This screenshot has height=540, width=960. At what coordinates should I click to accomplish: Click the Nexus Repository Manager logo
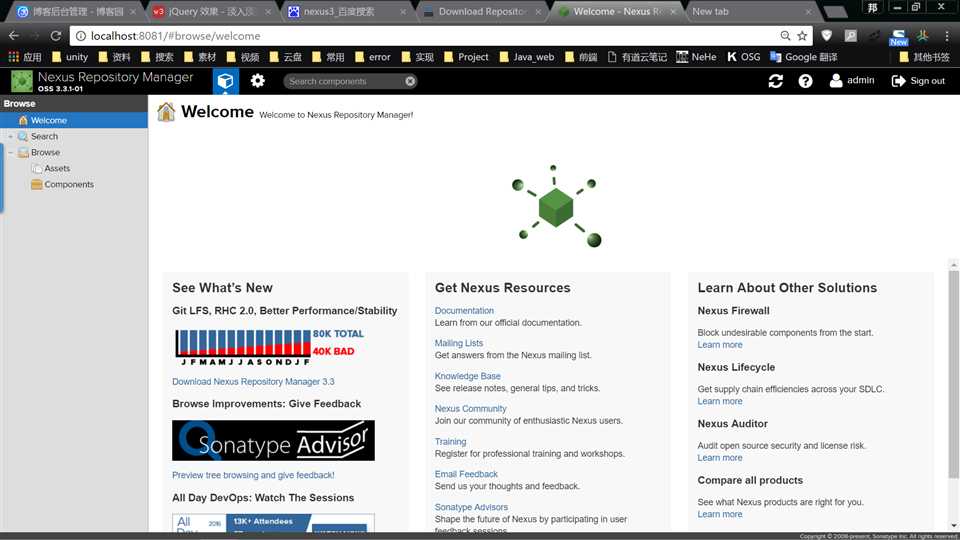click(22, 81)
